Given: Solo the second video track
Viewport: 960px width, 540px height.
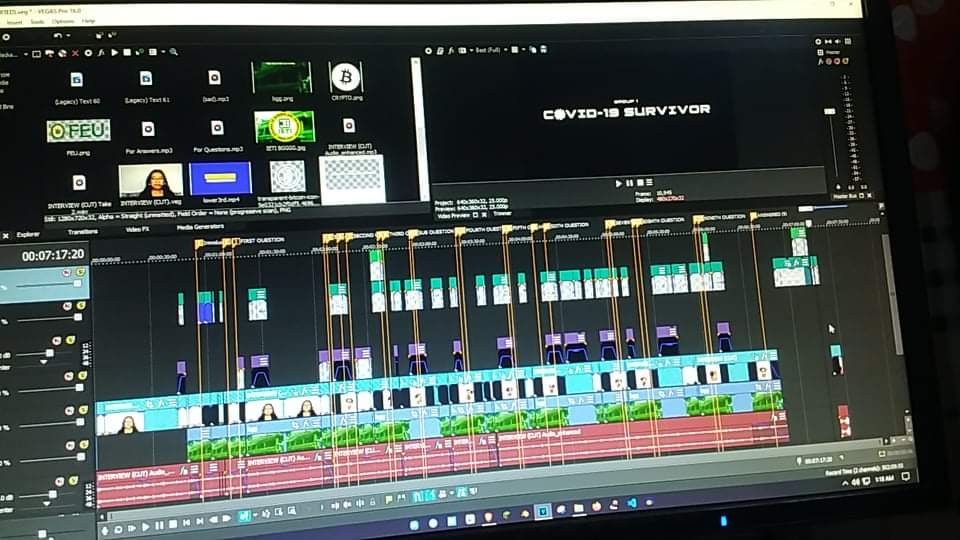Looking at the screenshot, I should pos(81,305).
